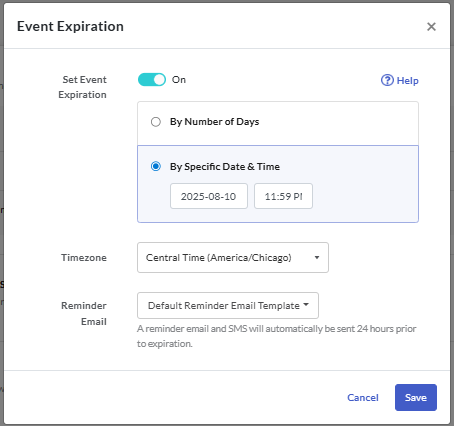This screenshot has height=426, width=454.
Task: Toggle the Set Event Expiration switch
Action: [x=152, y=80]
